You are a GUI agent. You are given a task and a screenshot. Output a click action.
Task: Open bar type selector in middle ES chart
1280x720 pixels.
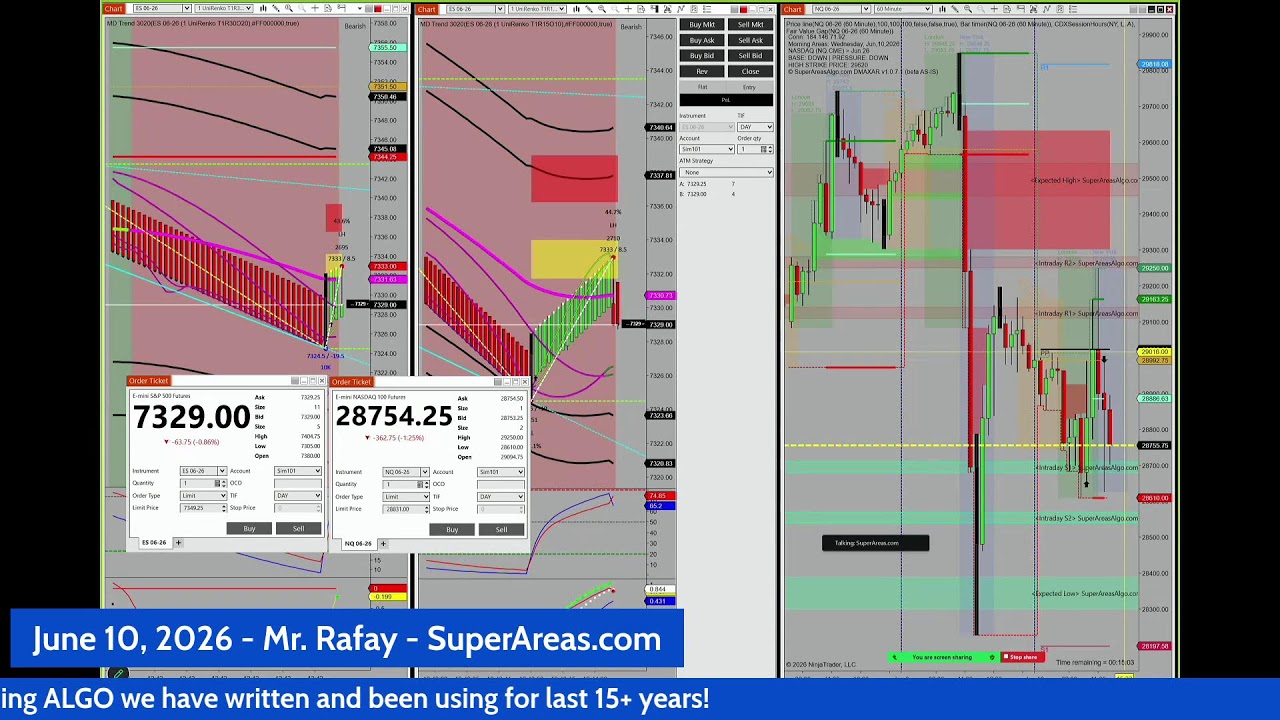click(576, 9)
